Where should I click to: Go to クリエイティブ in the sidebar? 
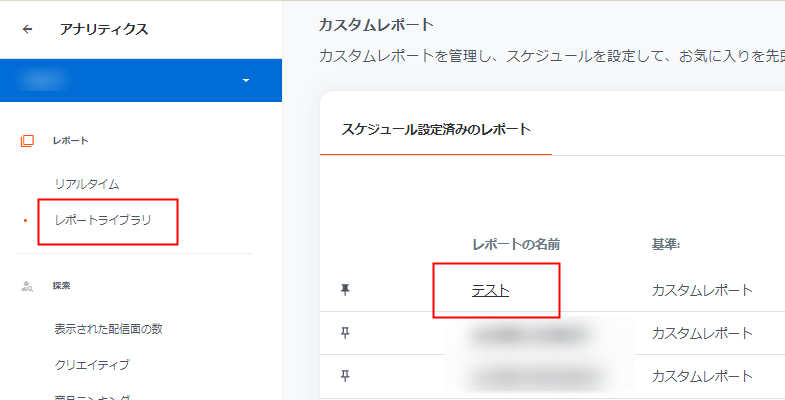(91, 364)
